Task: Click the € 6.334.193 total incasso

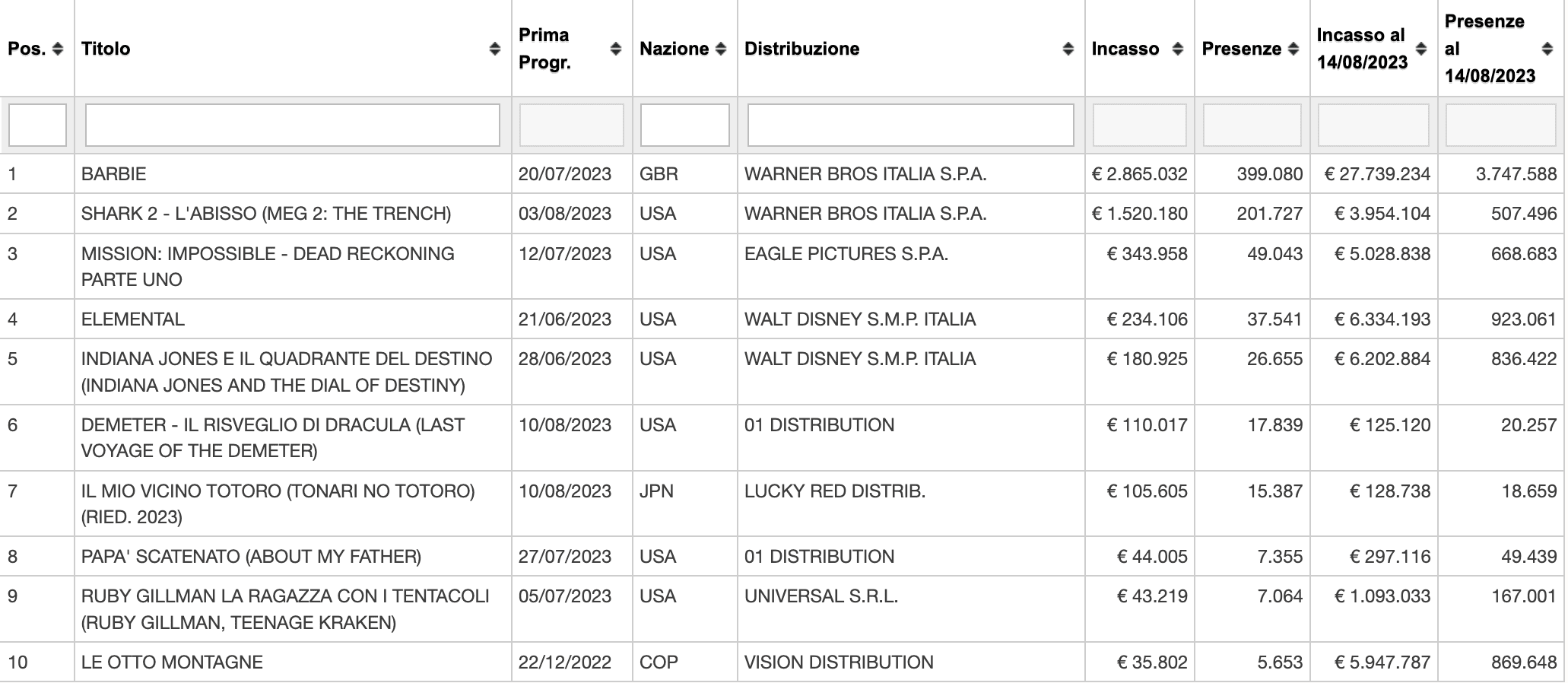Action: click(x=1383, y=319)
